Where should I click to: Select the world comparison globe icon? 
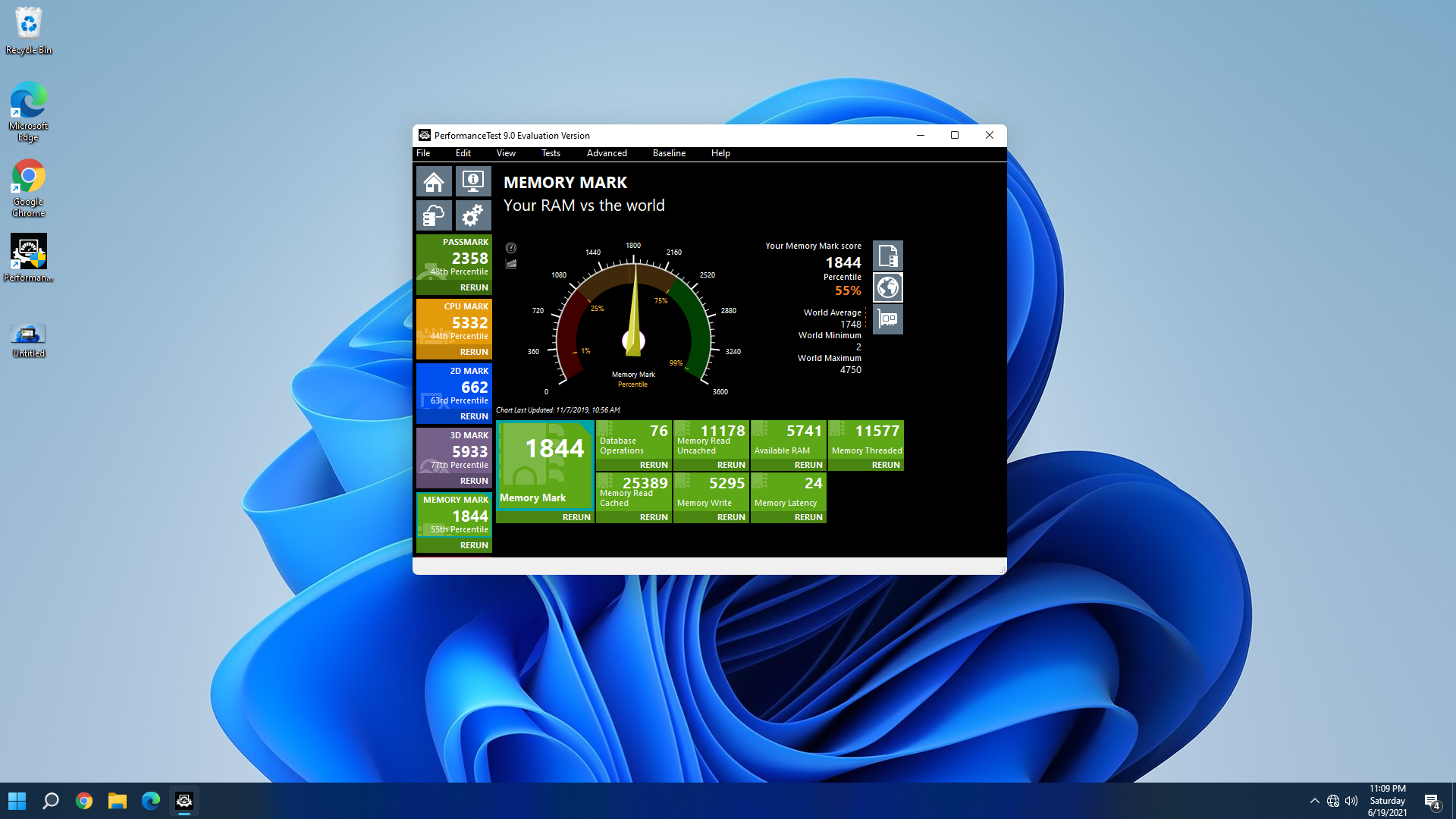(888, 287)
